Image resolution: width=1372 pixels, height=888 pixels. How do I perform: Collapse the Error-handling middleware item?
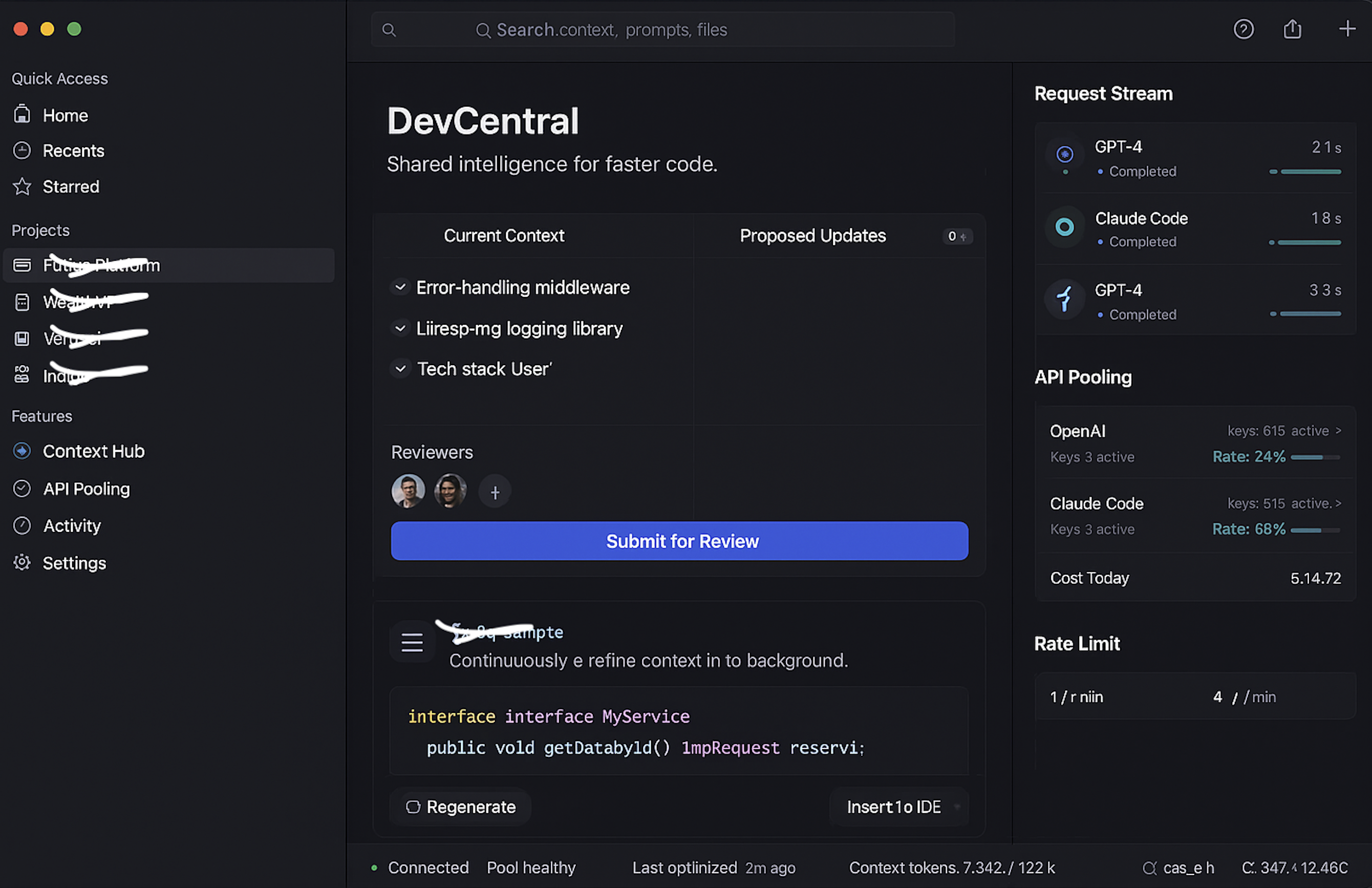tap(400, 287)
